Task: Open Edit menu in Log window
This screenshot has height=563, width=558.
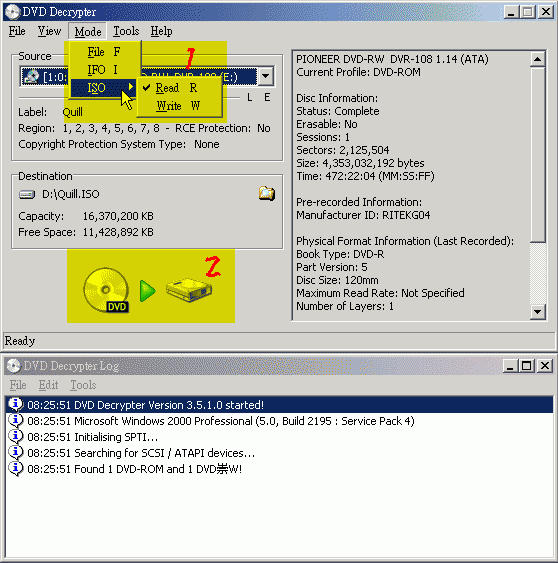Action: 48,385
